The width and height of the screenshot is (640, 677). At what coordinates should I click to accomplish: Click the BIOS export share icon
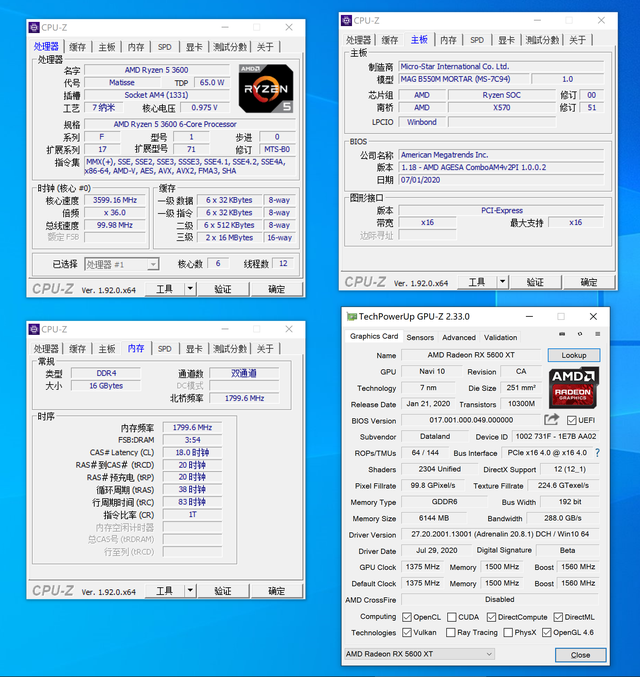551,419
